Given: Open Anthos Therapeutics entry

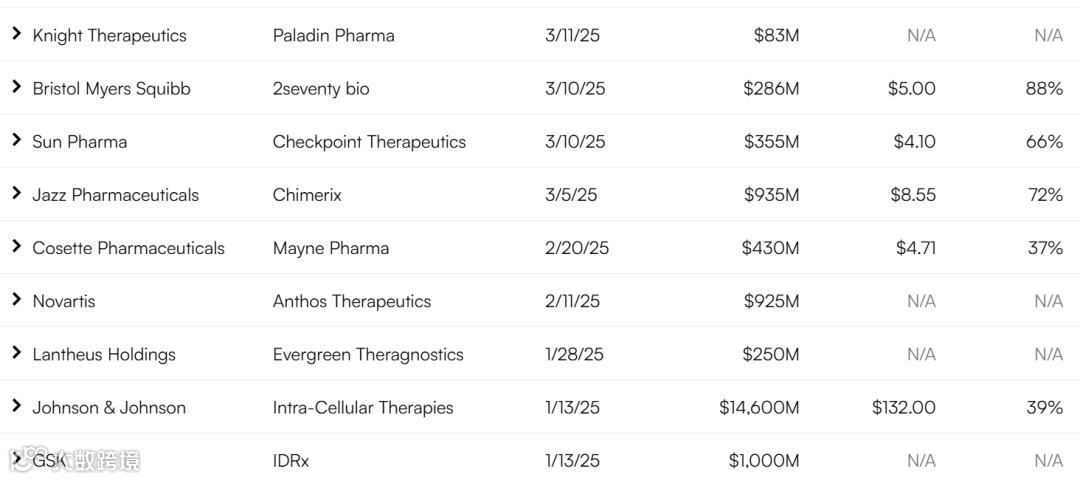Looking at the screenshot, I should (352, 301).
